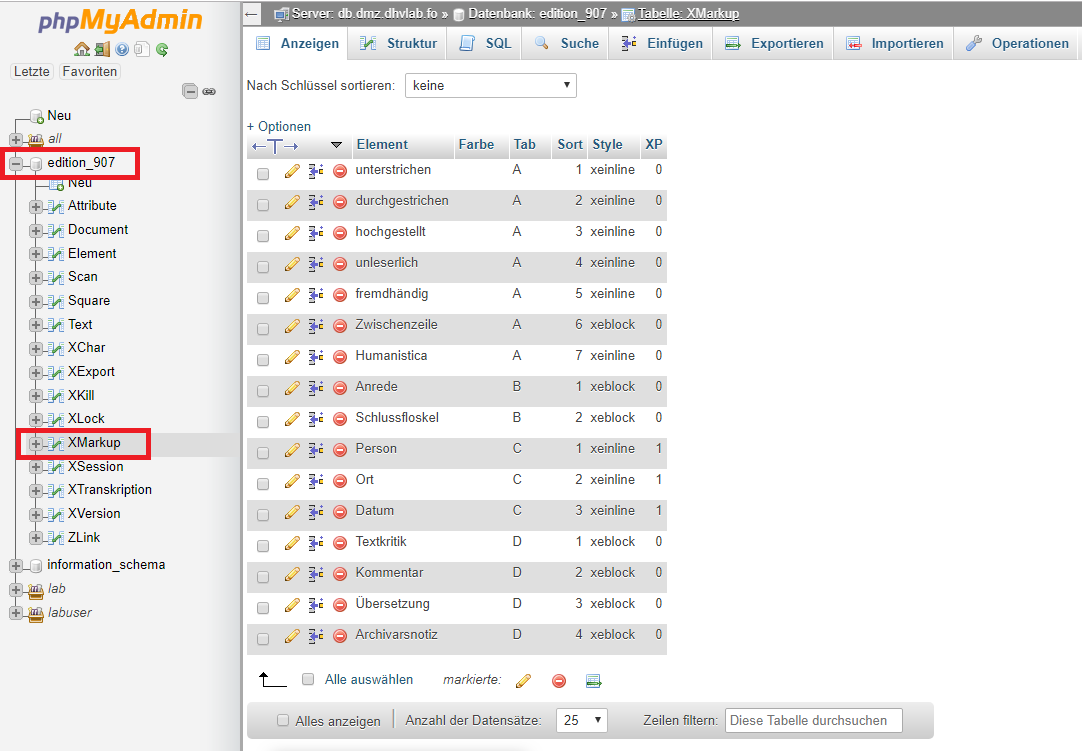Click the 'Zeilen filtern' search field

[813, 720]
